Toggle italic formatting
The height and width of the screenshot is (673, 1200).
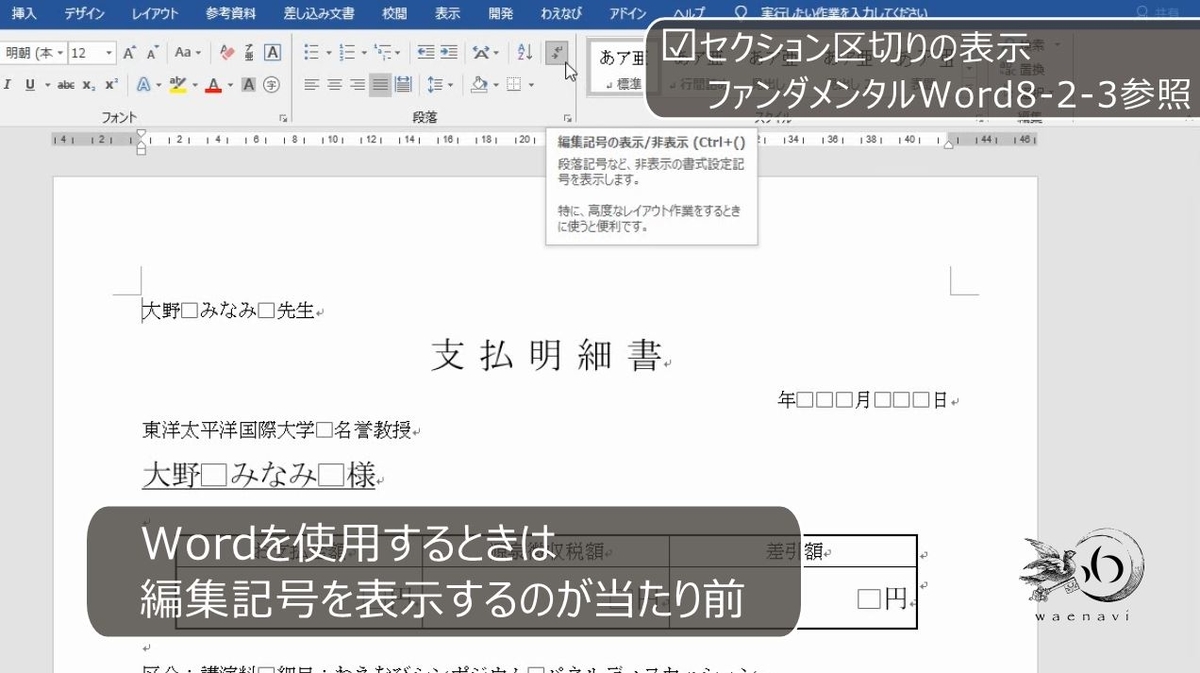pyautogui.click(x=7, y=85)
